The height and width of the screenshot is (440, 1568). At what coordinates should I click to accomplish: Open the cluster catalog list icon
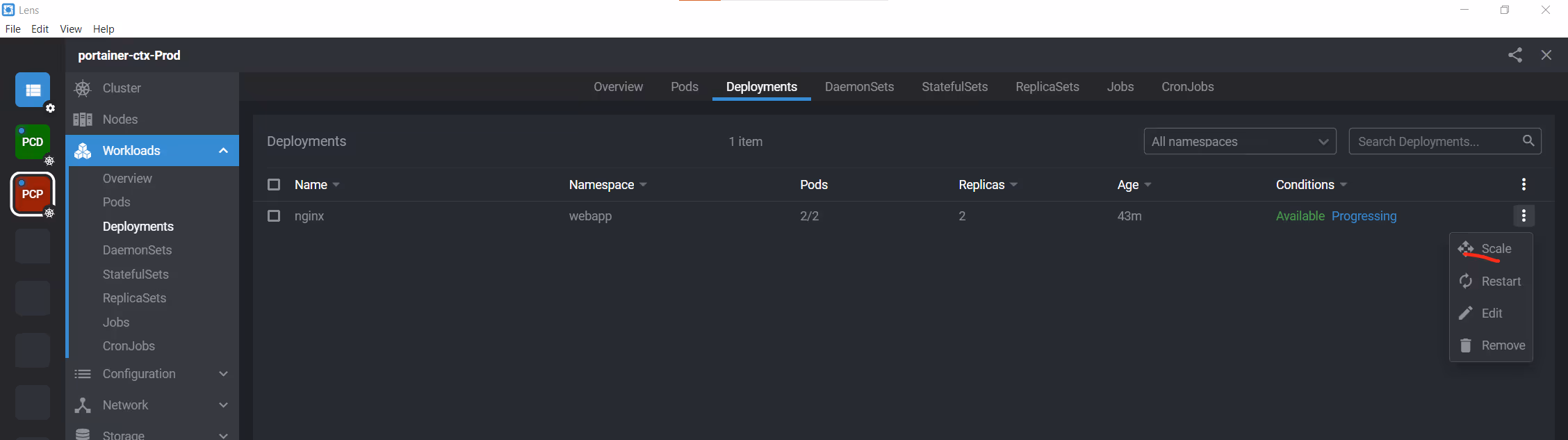coord(33,90)
